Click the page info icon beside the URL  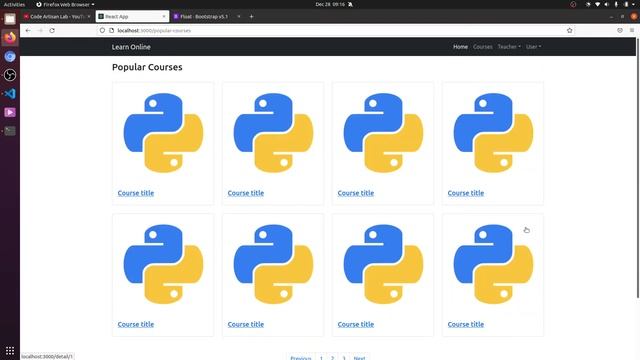(x=111, y=31)
